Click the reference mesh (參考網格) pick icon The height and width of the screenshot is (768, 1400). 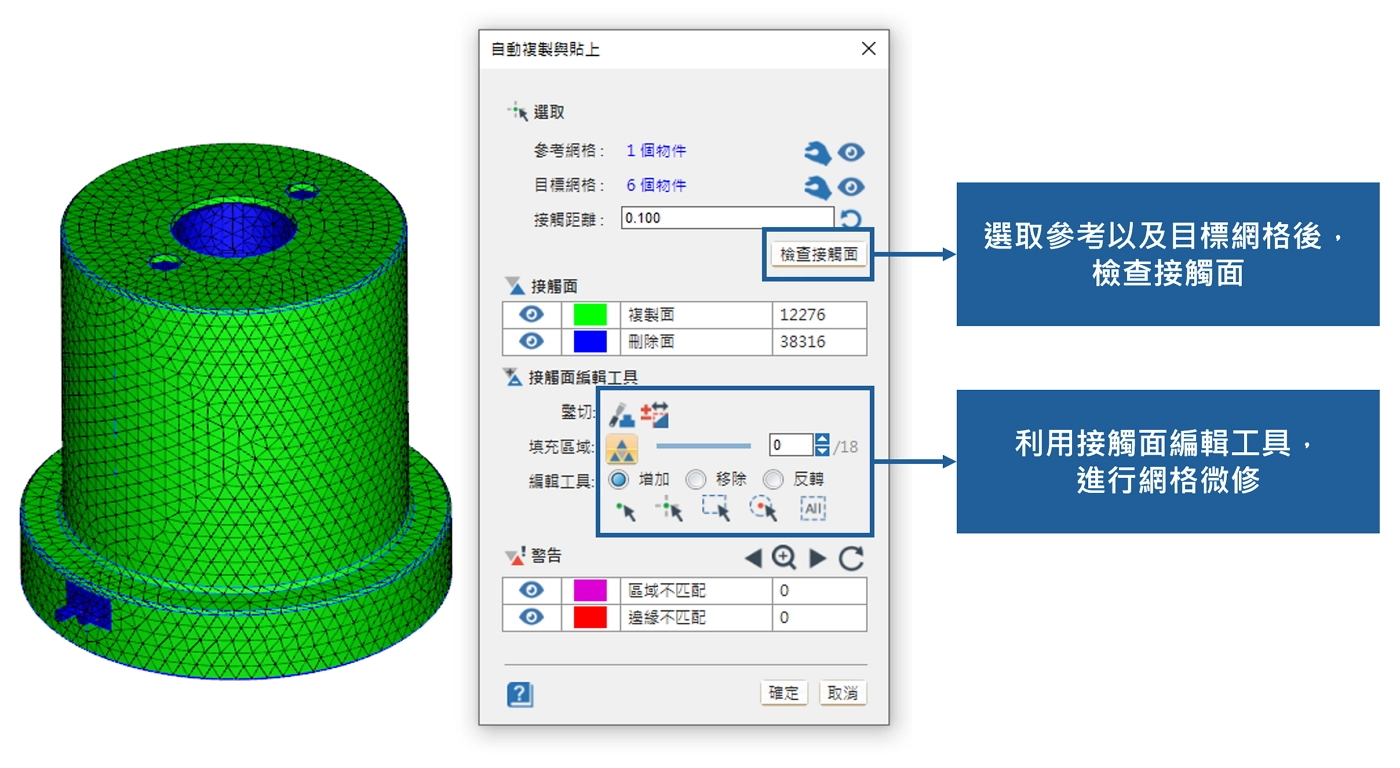817,153
